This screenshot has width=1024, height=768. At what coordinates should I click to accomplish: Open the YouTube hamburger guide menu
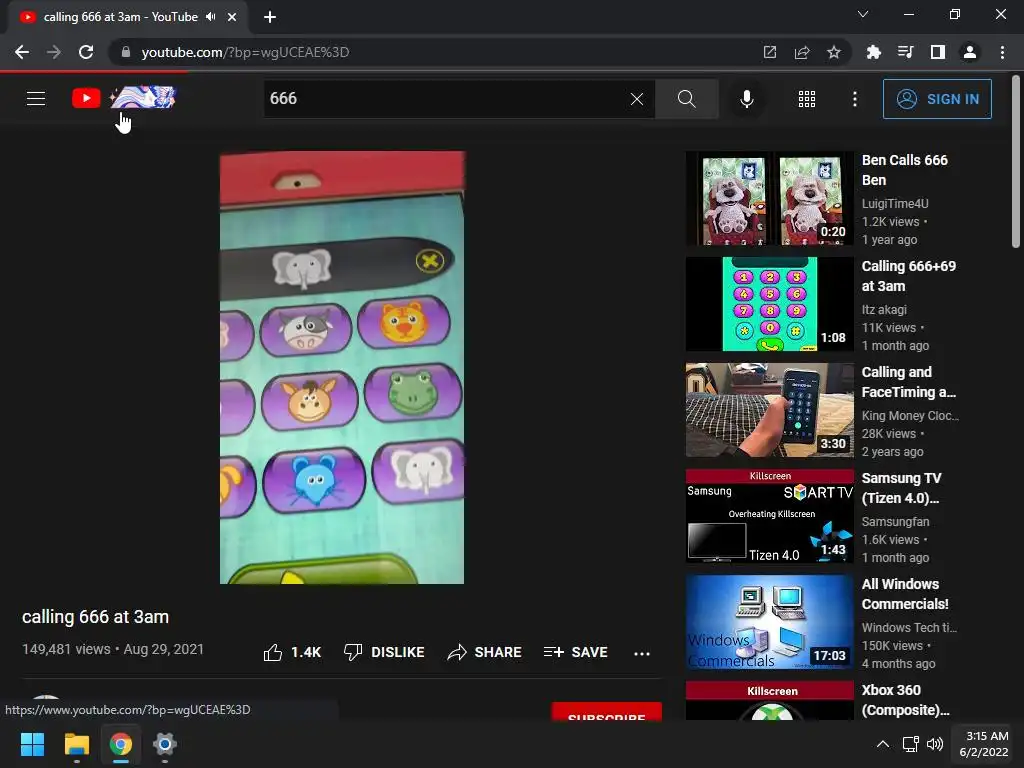pos(36,99)
